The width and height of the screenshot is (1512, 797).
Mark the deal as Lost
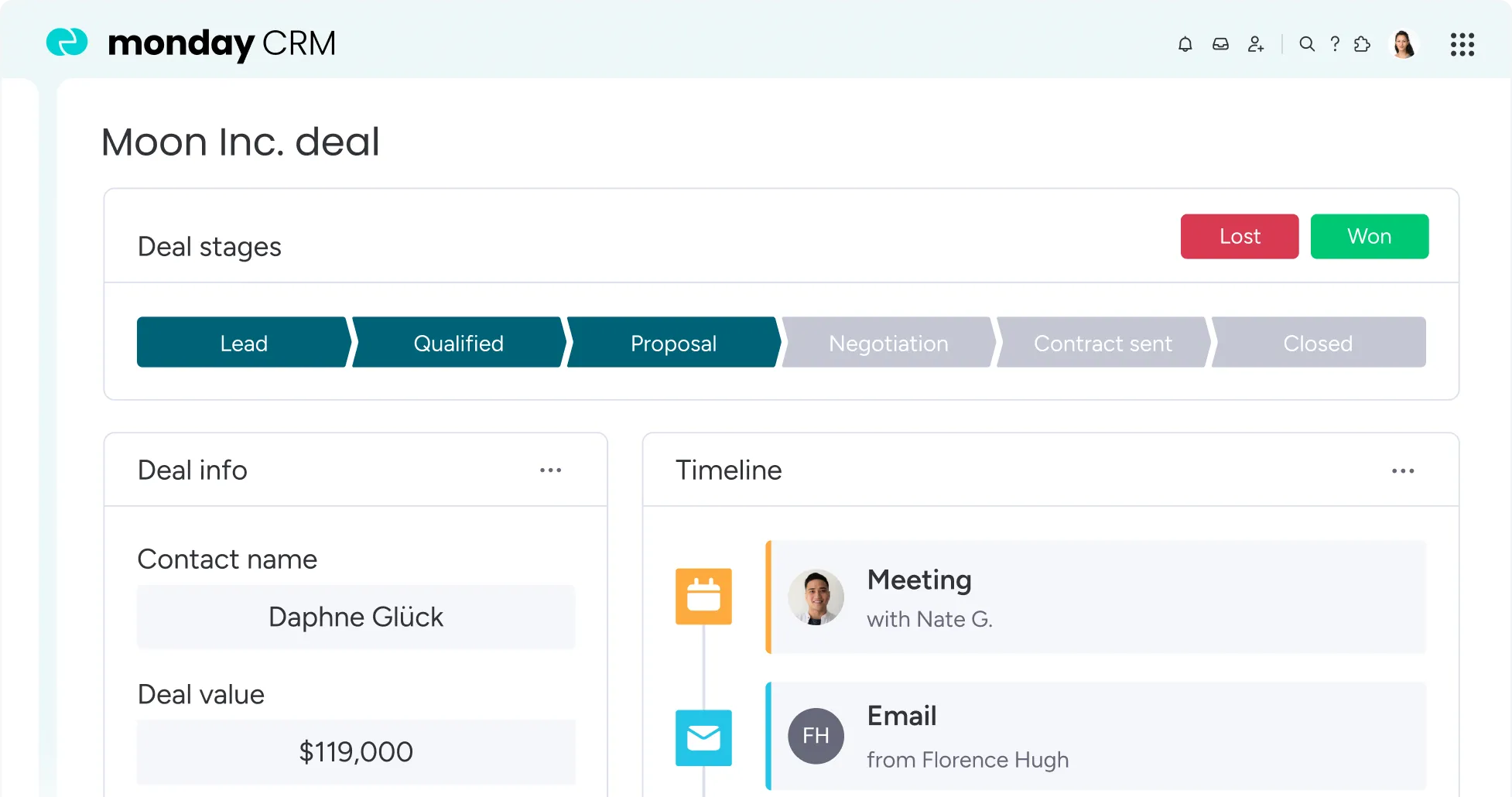click(1240, 236)
